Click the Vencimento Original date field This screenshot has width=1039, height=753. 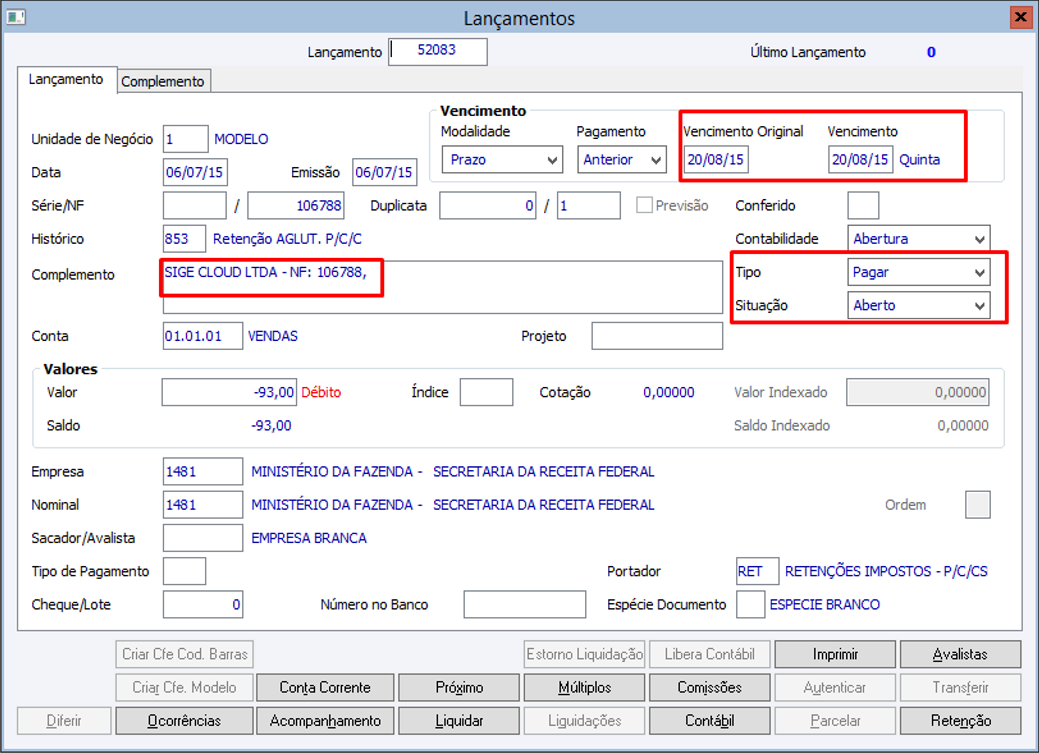click(x=716, y=160)
